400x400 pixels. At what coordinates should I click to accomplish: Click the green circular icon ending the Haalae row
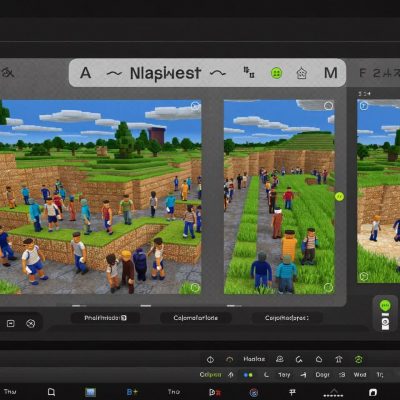pyautogui.click(x=359, y=359)
